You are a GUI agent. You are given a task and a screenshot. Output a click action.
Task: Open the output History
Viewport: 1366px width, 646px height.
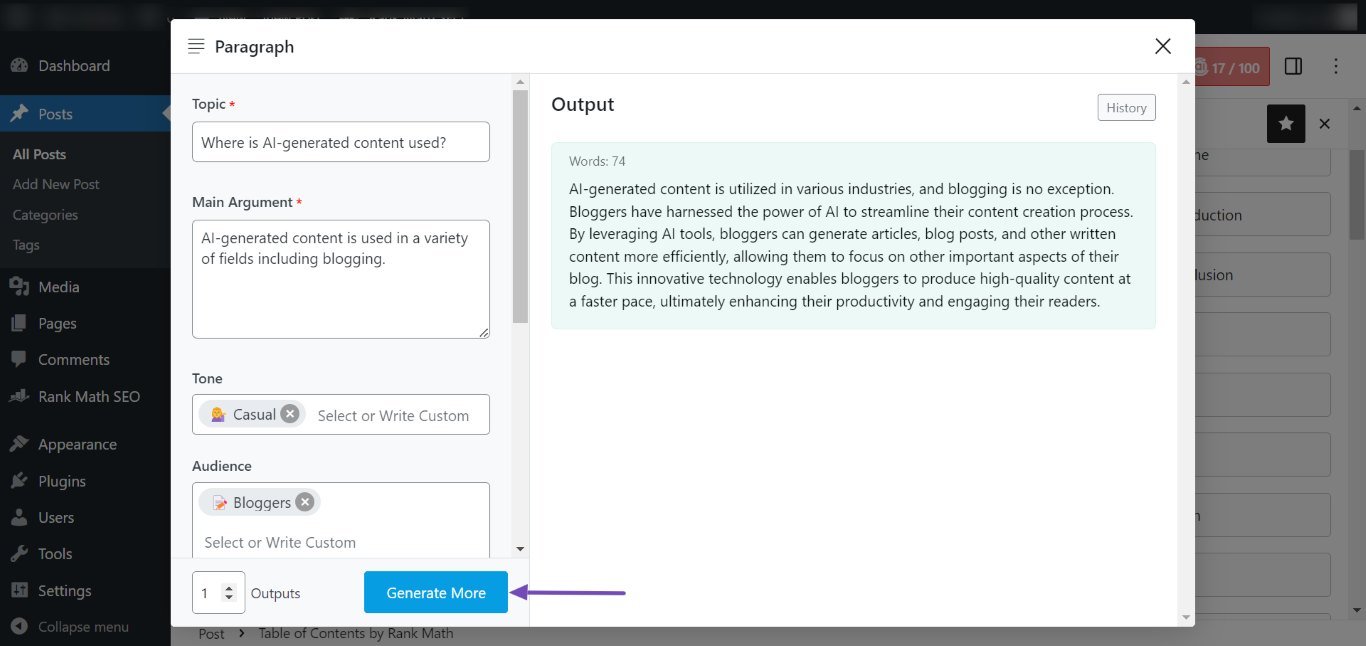(x=1126, y=108)
